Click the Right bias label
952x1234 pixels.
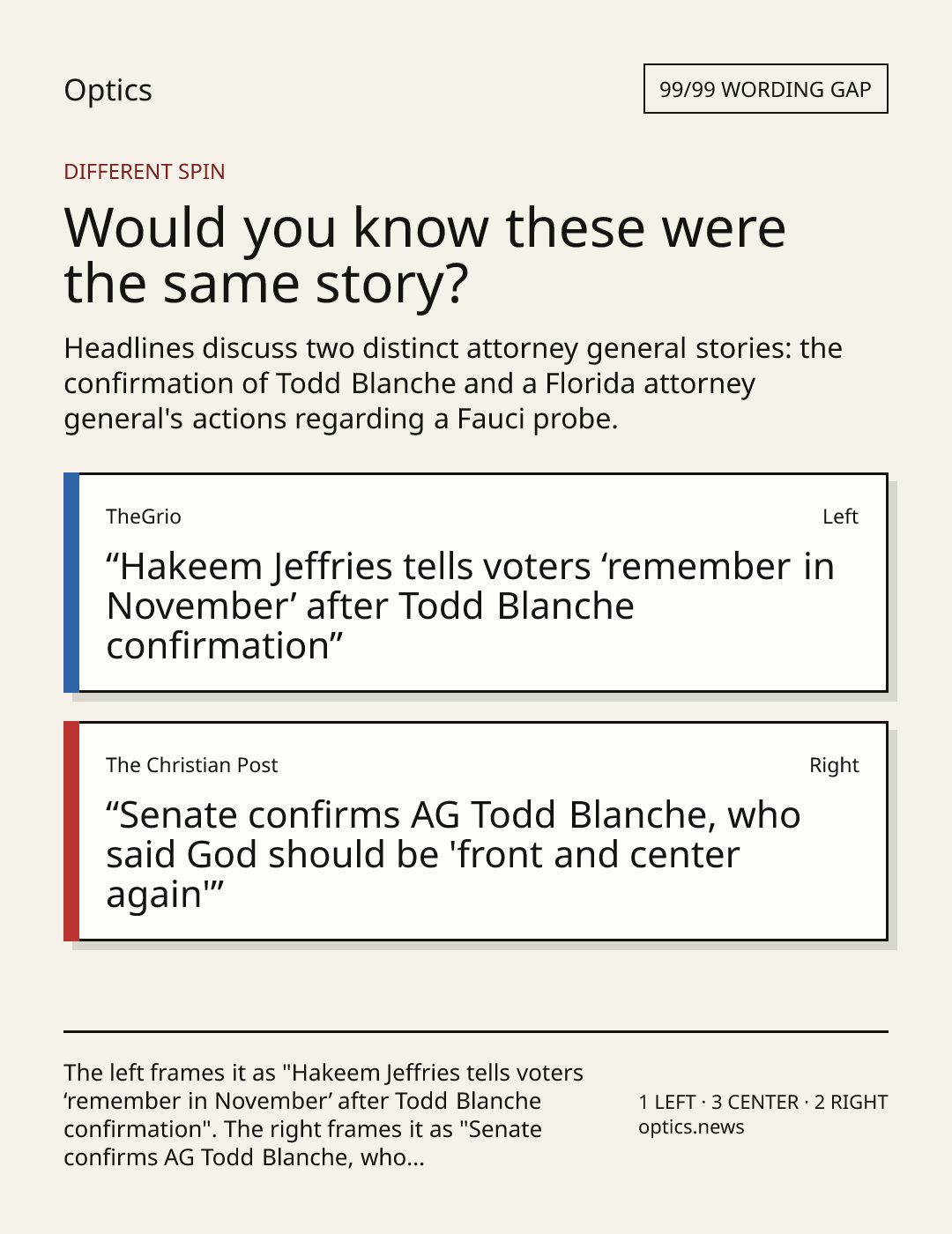click(834, 765)
